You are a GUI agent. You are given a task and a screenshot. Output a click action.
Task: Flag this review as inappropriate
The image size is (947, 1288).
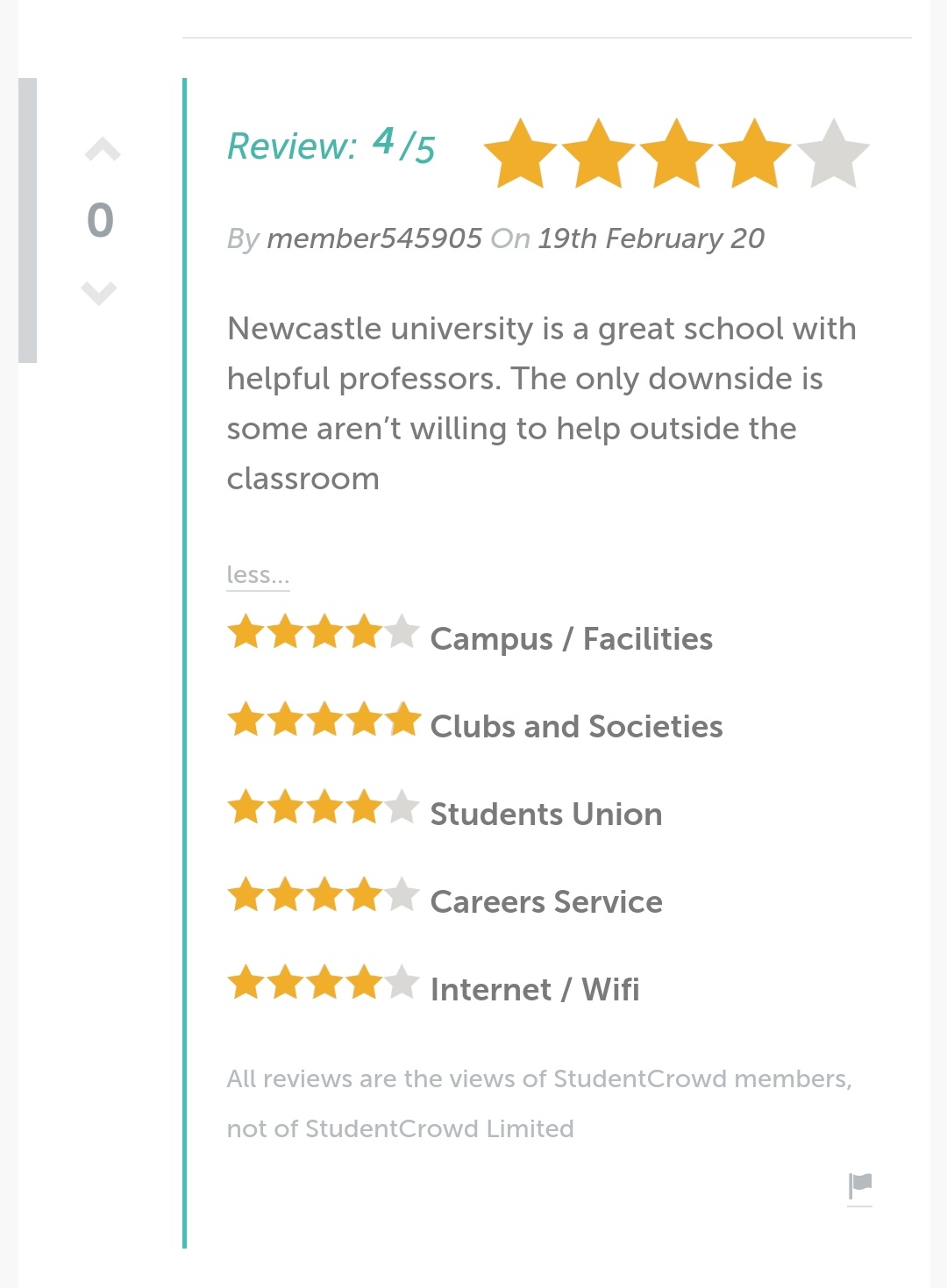[860, 1185]
